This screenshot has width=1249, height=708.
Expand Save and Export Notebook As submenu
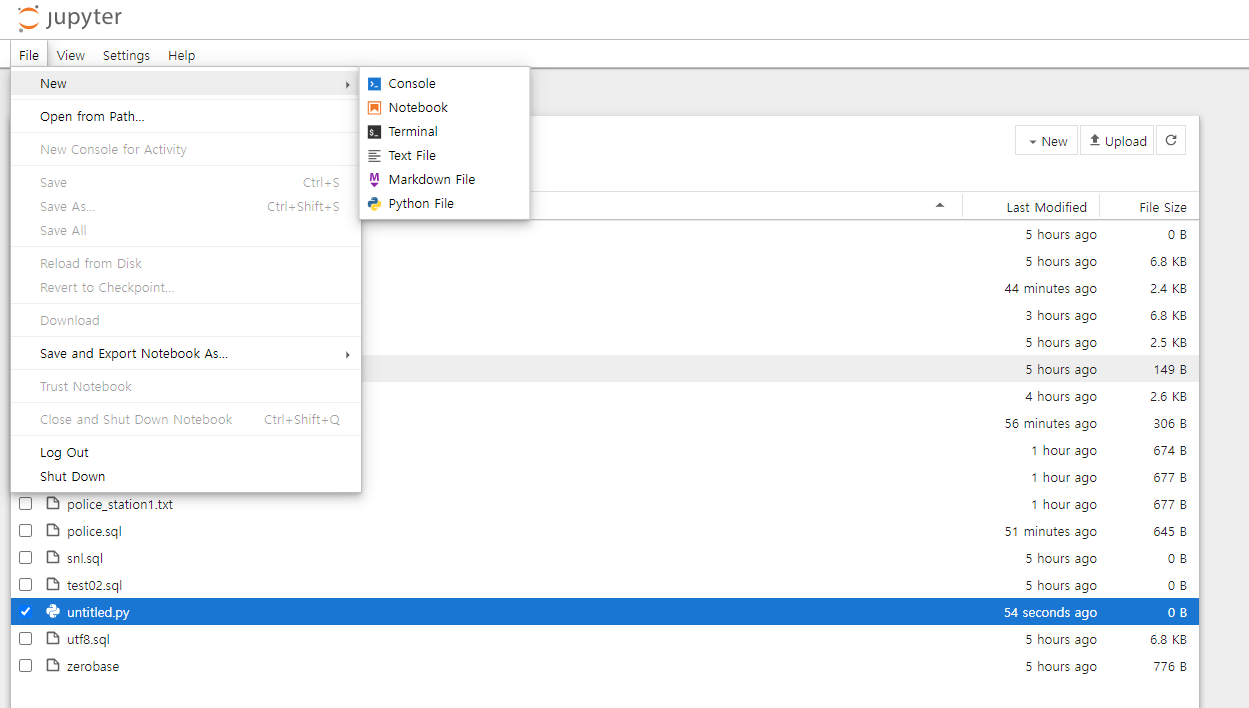347,354
